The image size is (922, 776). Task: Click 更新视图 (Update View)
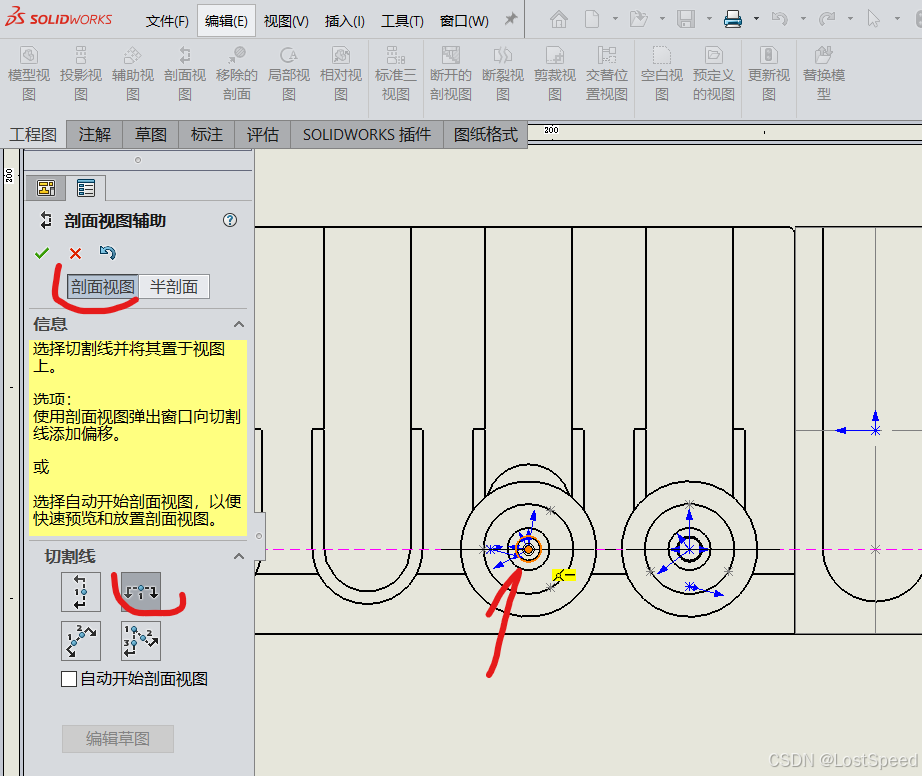769,74
